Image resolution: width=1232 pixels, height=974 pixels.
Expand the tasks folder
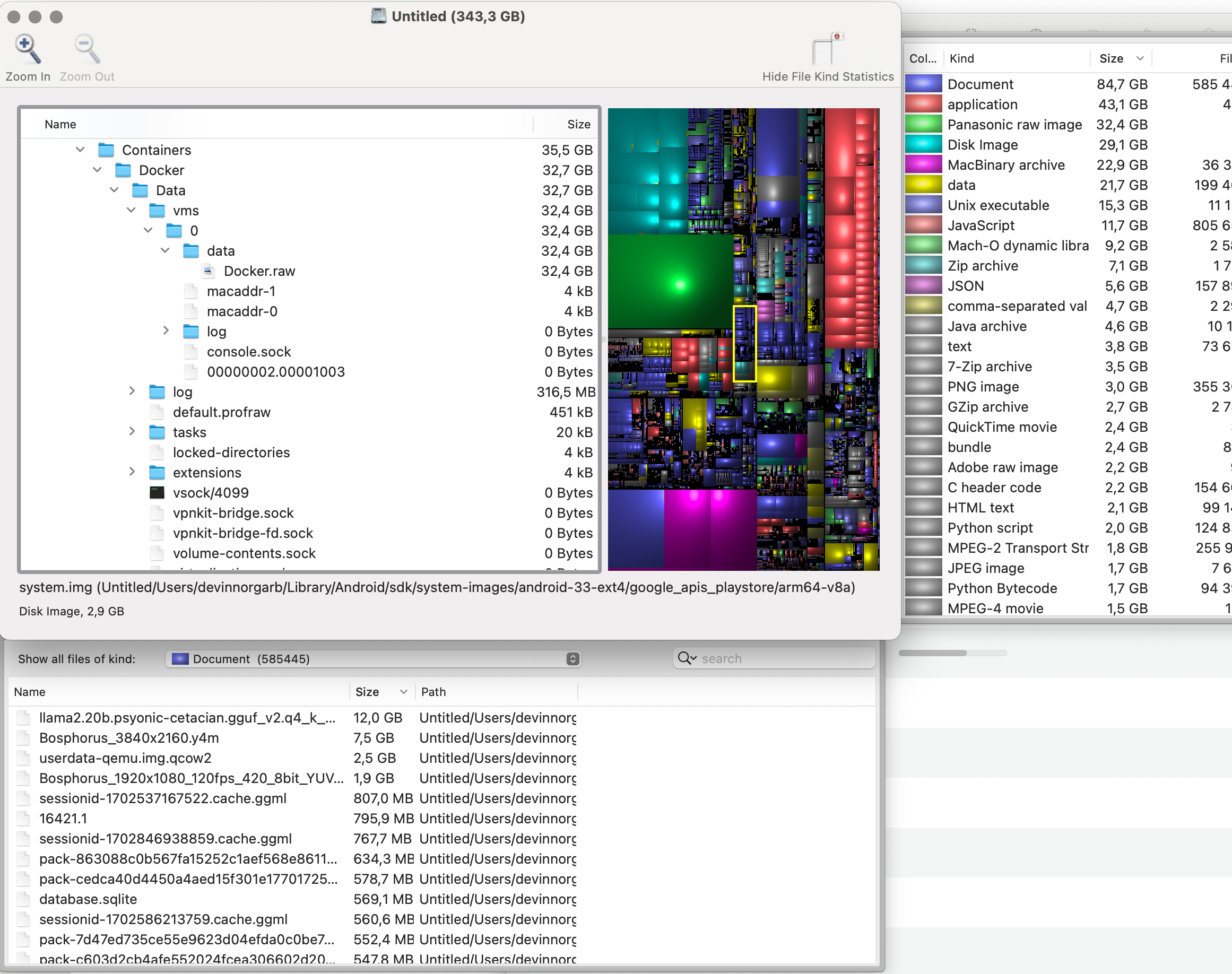click(x=132, y=432)
